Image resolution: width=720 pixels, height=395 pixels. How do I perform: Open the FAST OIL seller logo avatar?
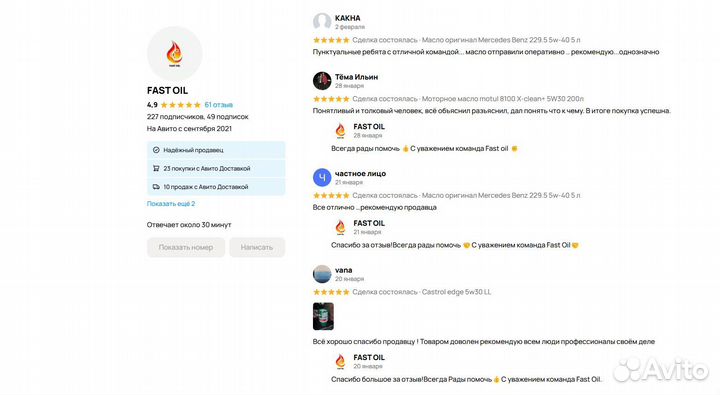pos(174,54)
